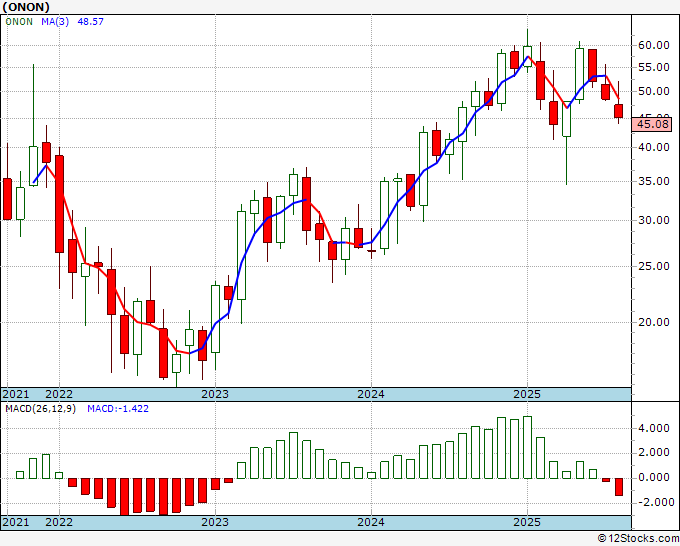Screen dimensions: 680x546
Task: Click the latest red candlestick near 45
Action: click(x=618, y=111)
